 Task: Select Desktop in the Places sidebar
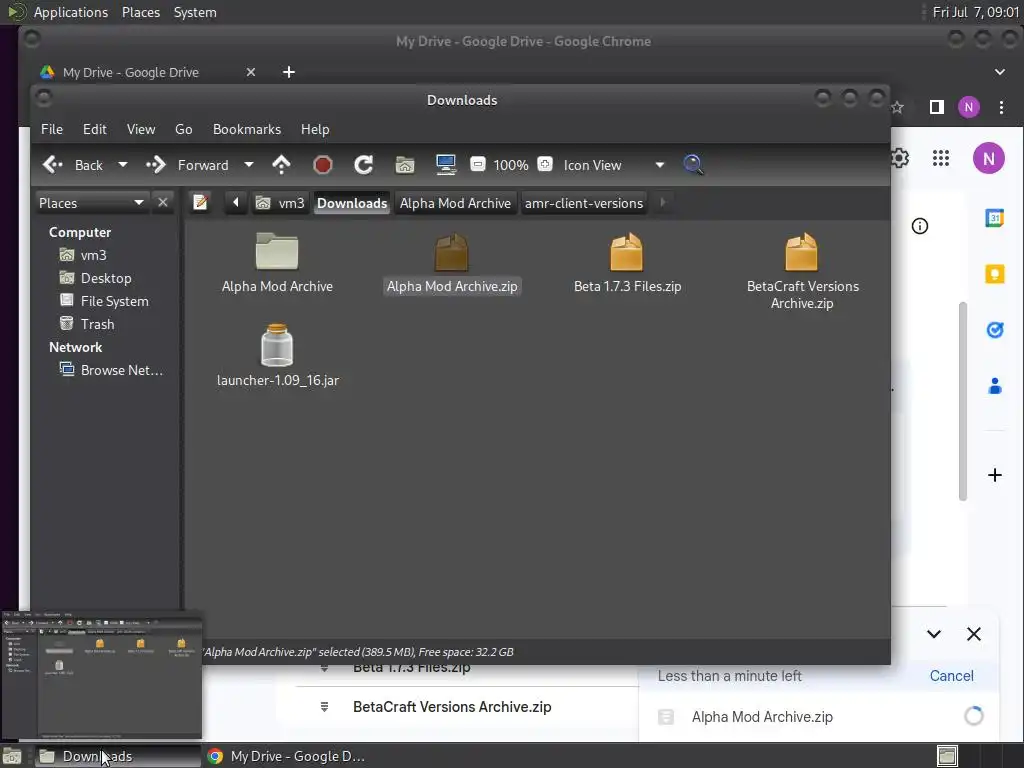(95, 278)
